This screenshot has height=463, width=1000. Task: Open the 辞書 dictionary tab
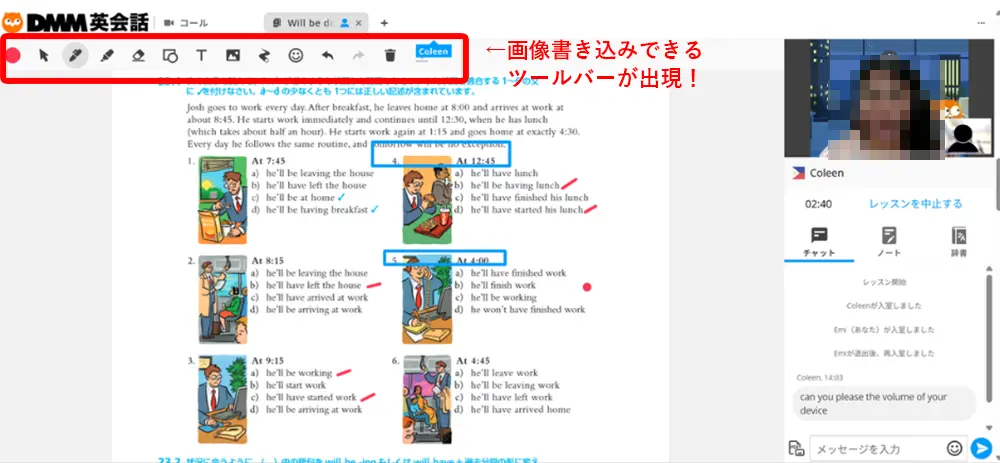point(958,241)
